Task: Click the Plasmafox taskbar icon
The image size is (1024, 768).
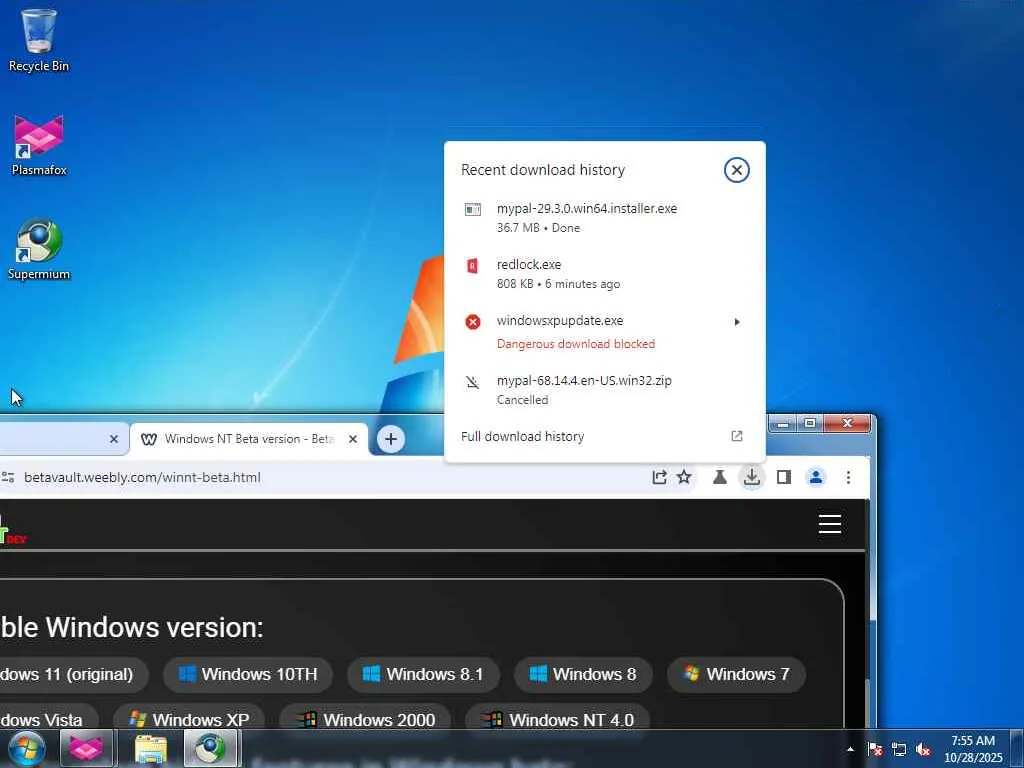Action: [x=86, y=748]
